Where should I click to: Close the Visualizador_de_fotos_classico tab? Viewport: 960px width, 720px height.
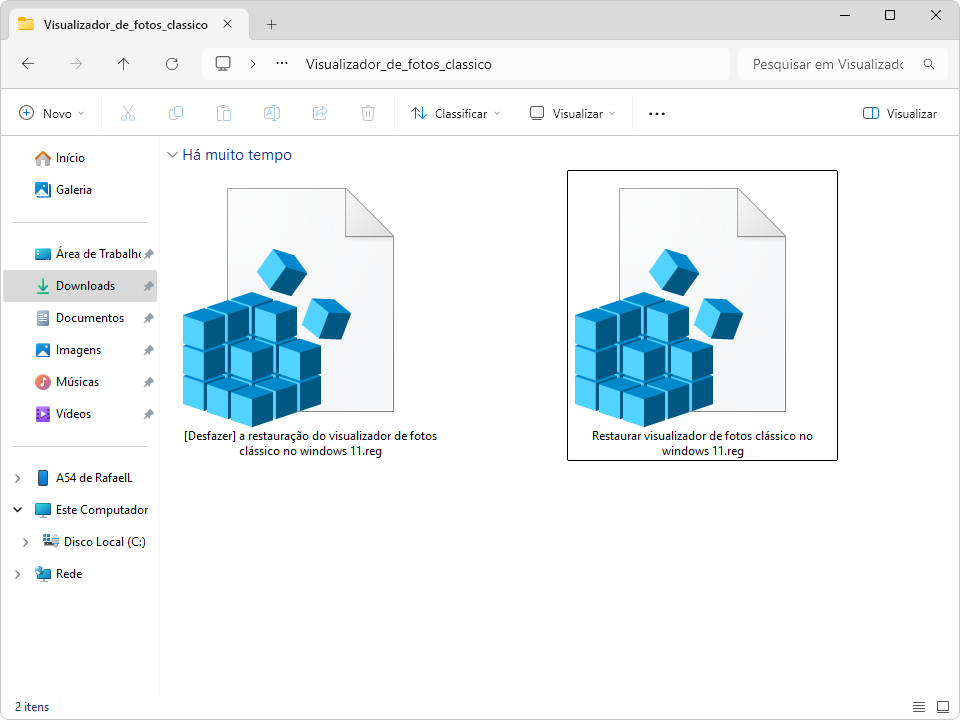click(x=227, y=24)
